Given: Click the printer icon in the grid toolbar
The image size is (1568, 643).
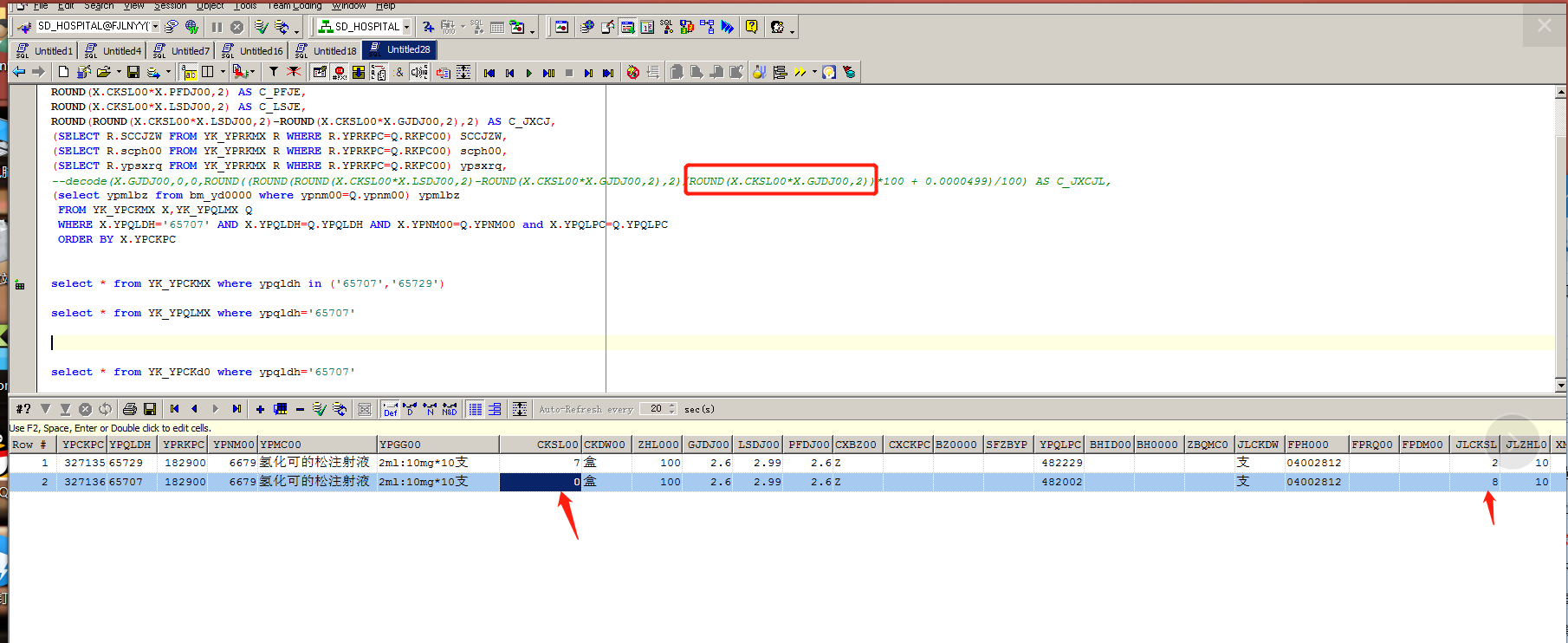Looking at the screenshot, I should 130,409.
